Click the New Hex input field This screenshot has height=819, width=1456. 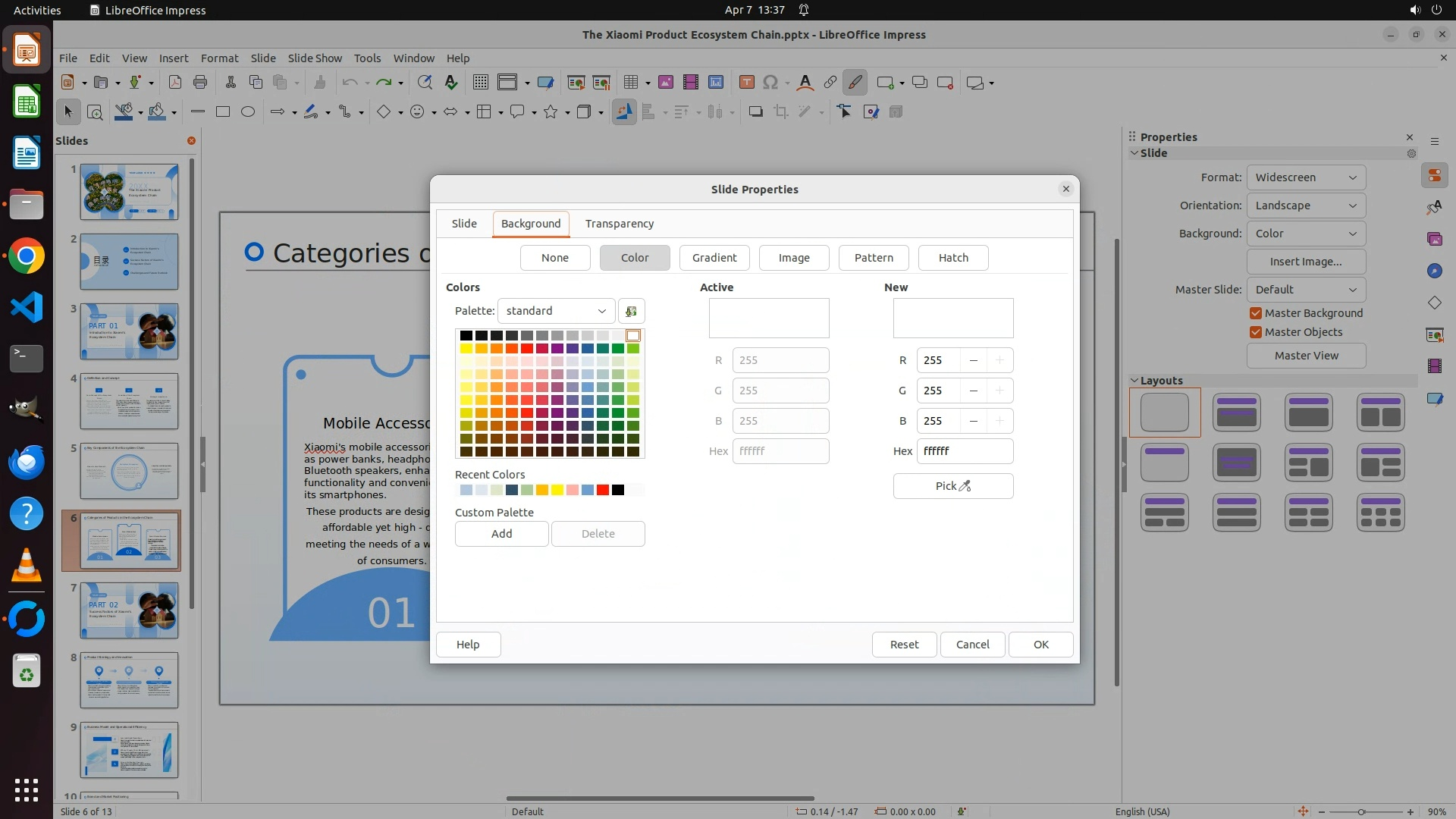pos(964,451)
